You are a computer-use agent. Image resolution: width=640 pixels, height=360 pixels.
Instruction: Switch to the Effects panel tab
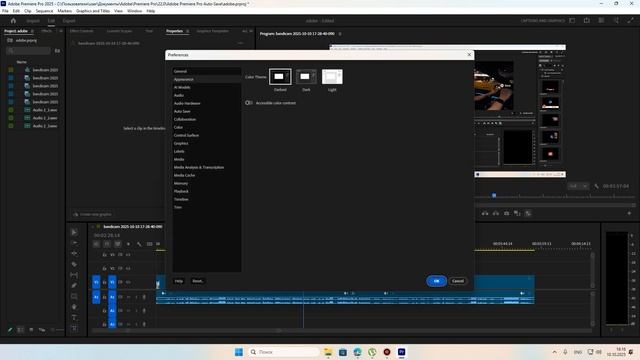pyautogui.click(x=47, y=31)
